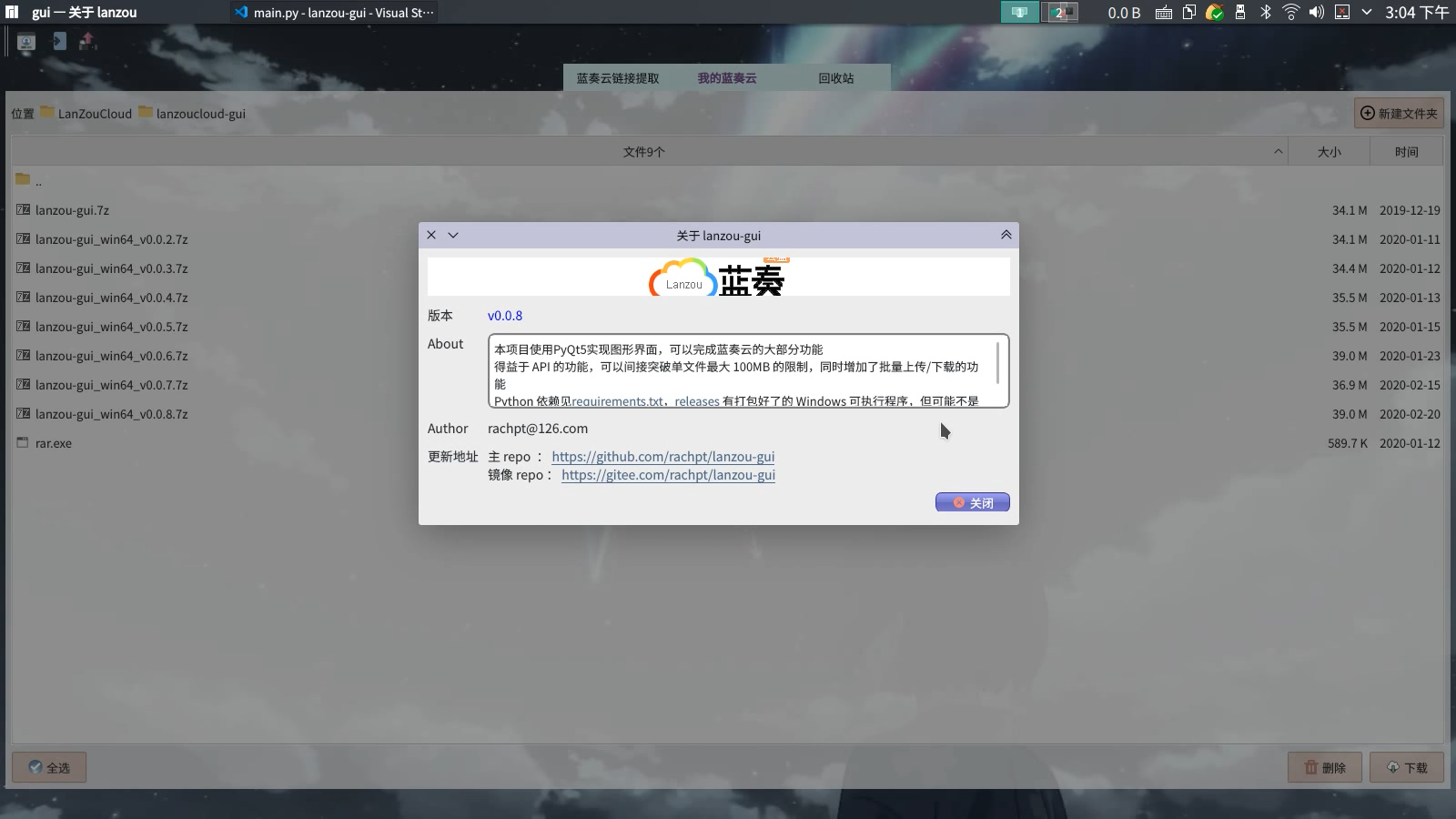
Task: Select the rar.exe file
Action: (727, 443)
